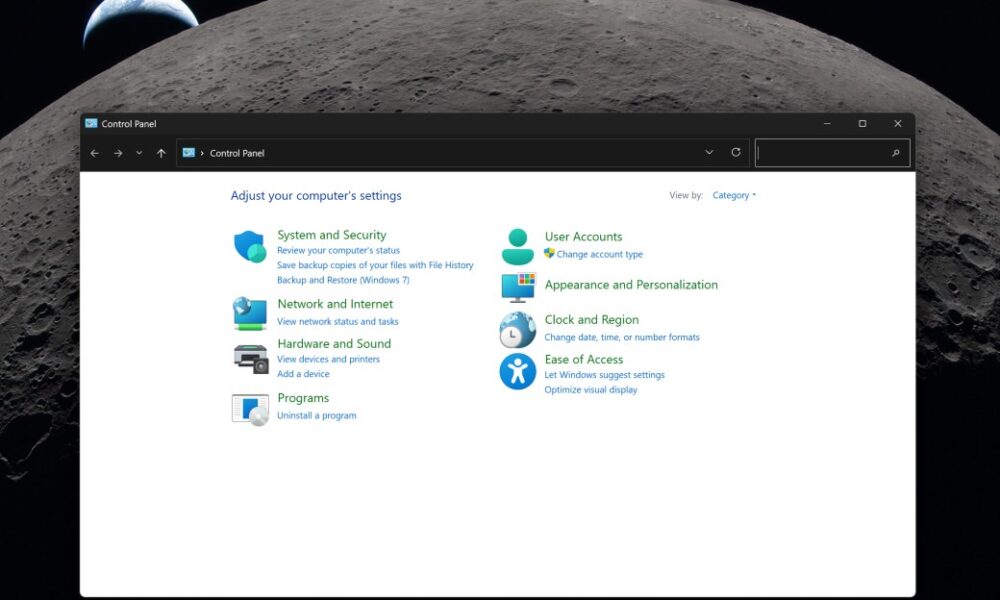Click the Programs category icon
Image resolution: width=1000 pixels, height=600 pixels.
(x=250, y=409)
